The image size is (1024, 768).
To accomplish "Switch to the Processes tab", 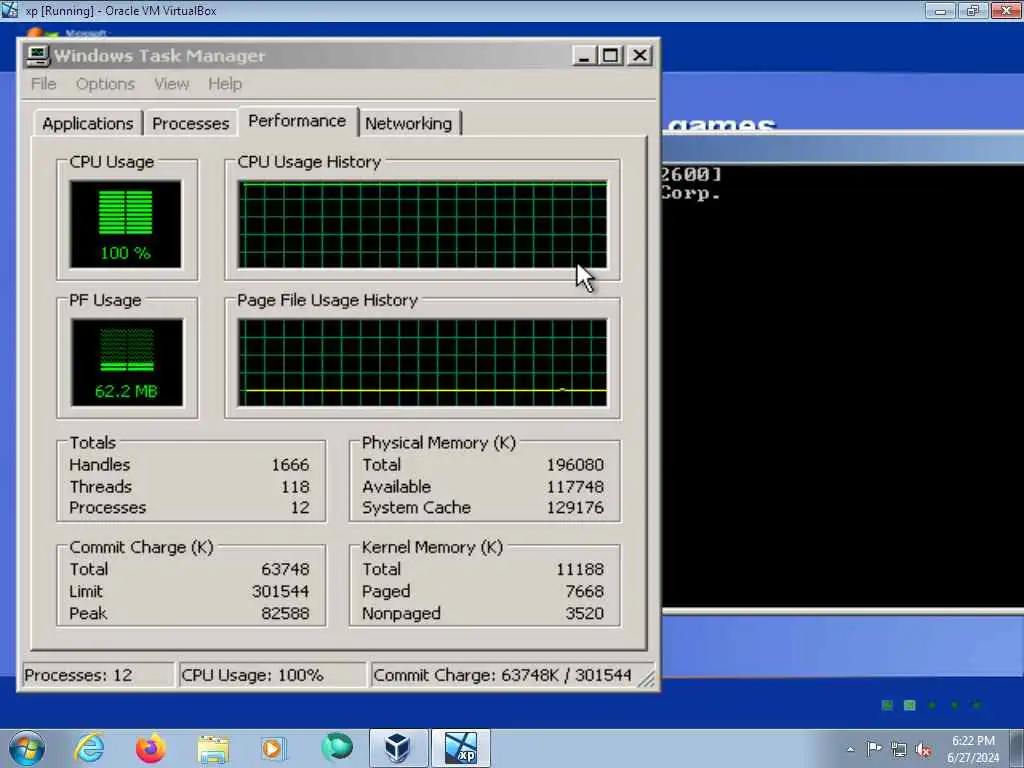I will point(191,123).
